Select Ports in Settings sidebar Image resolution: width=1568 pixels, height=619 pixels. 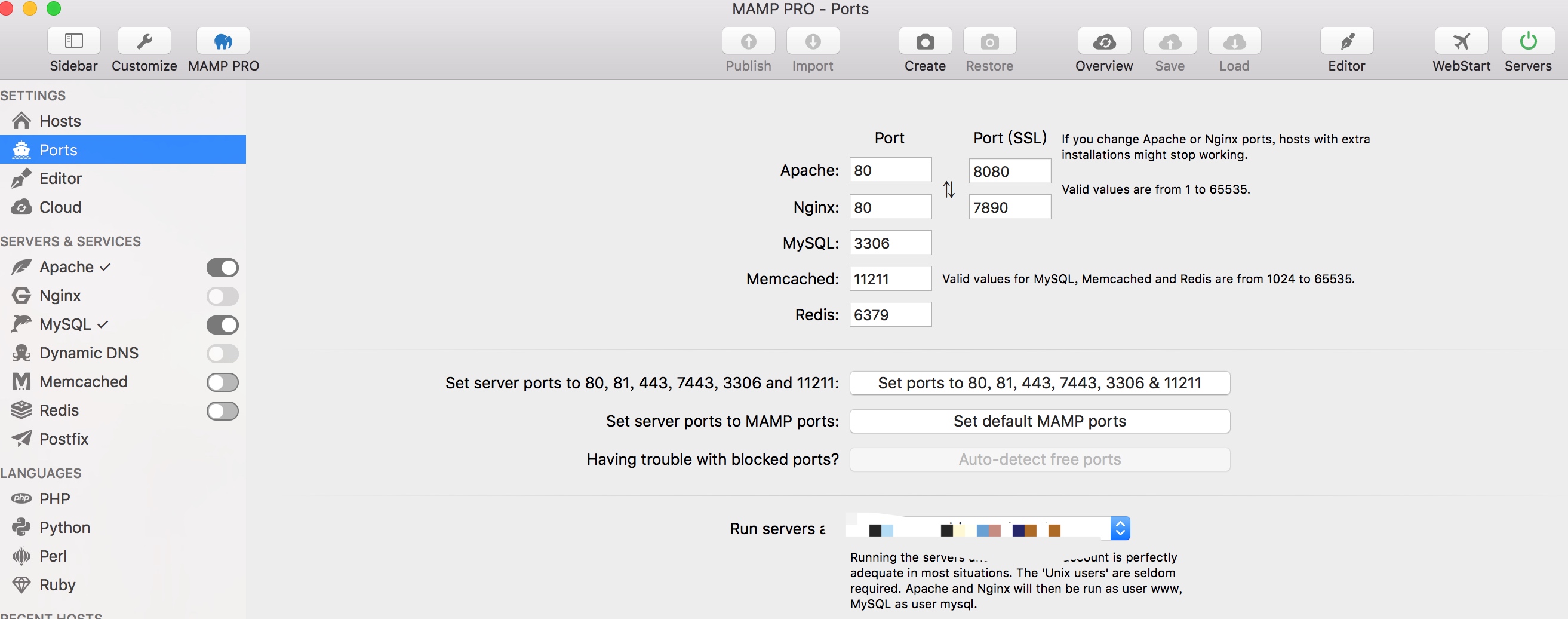point(123,149)
